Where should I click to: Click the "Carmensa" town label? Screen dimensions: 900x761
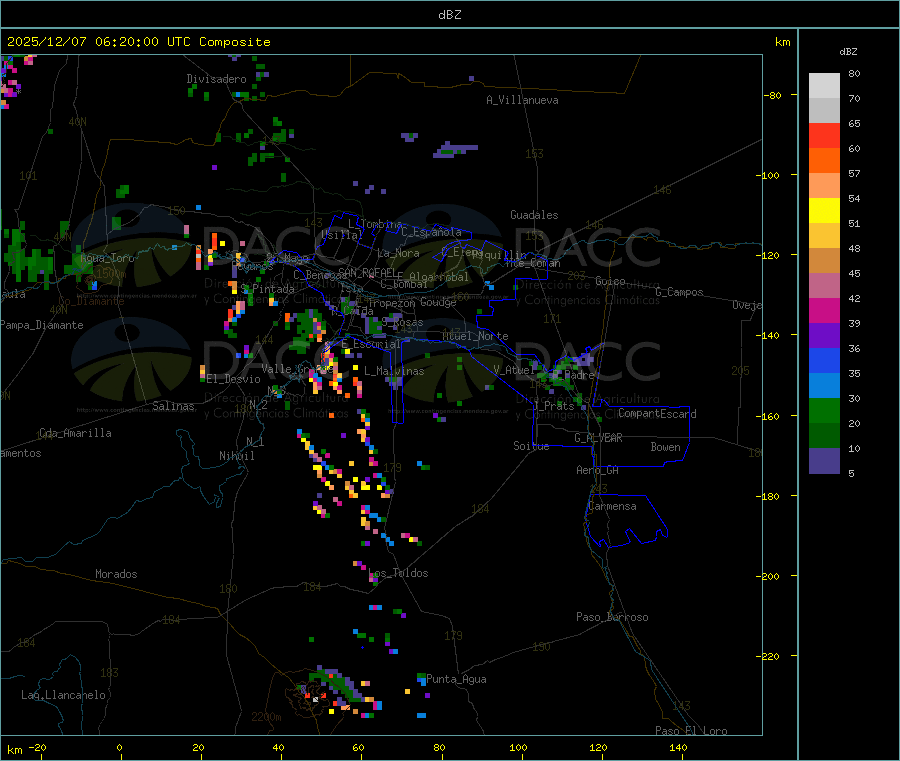point(612,506)
